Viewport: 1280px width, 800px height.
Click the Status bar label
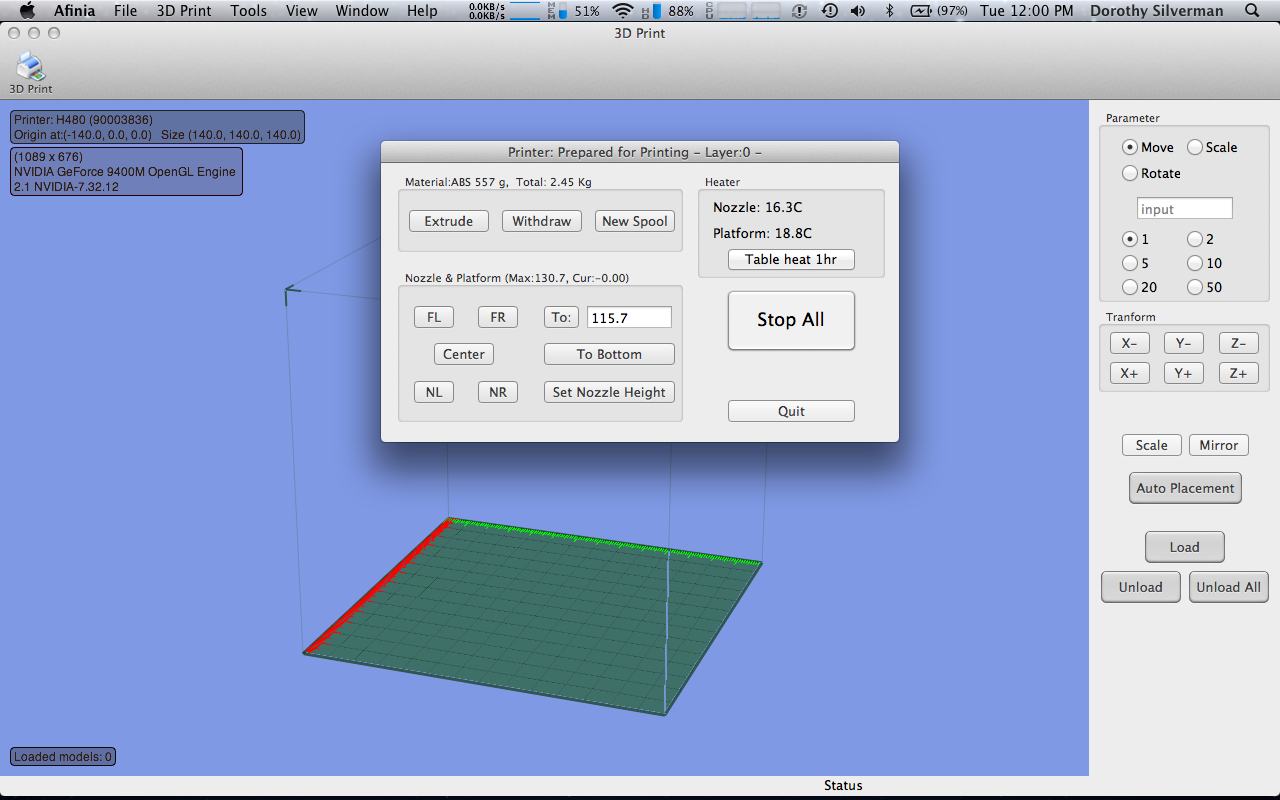click(843, 786)
